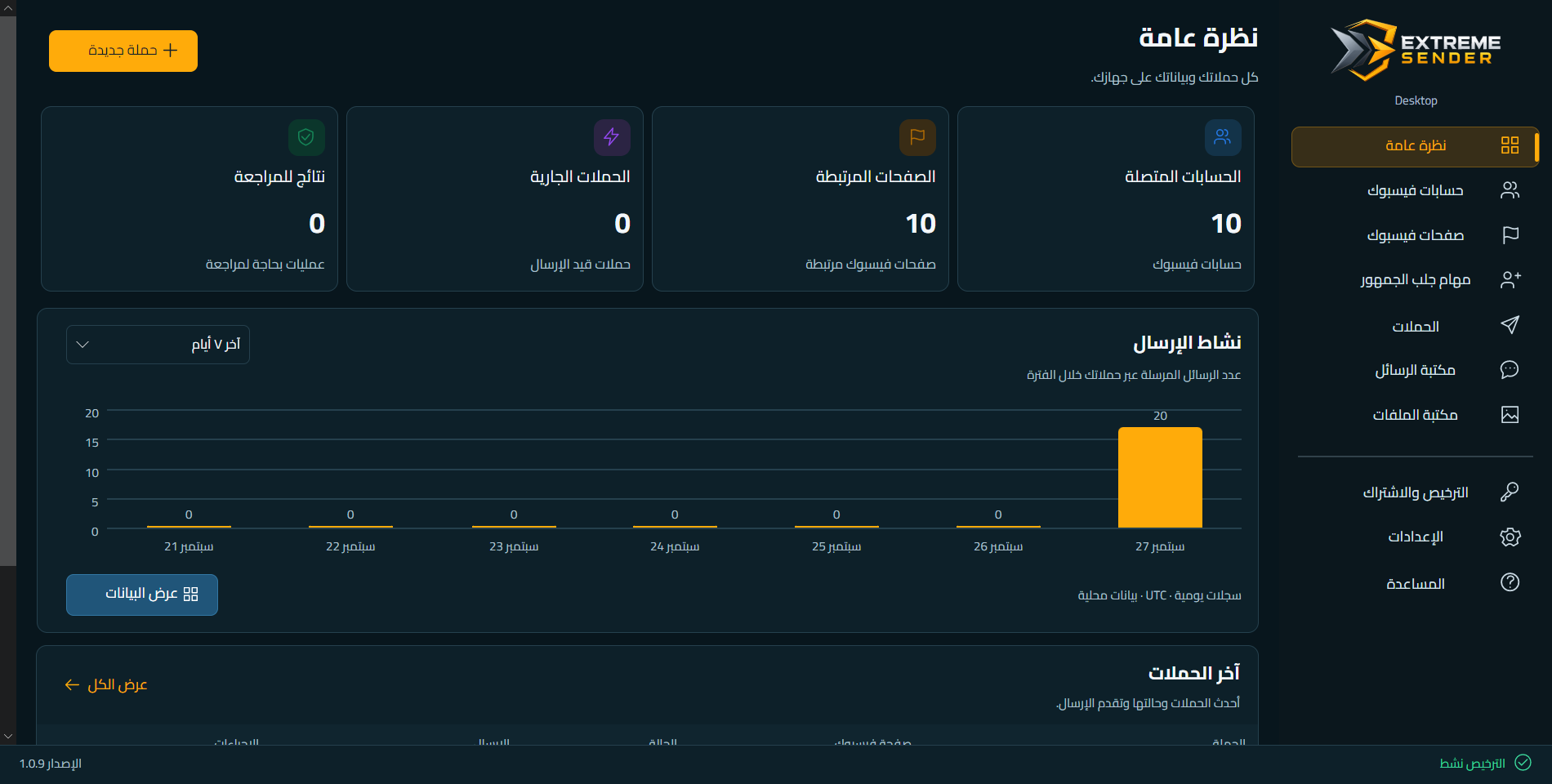Click the حملات قيد الإرسال card caption
Image resolution: width=1552 pixels, height=784 pixels.
tap(581, 264)
